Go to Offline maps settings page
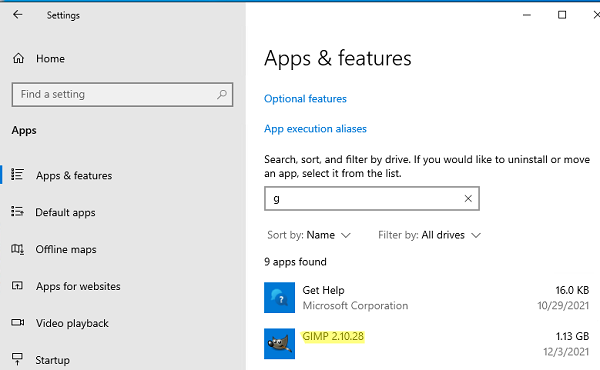Image resolution: width=600 pixels, height=370 pixels. tap(66, 249)
